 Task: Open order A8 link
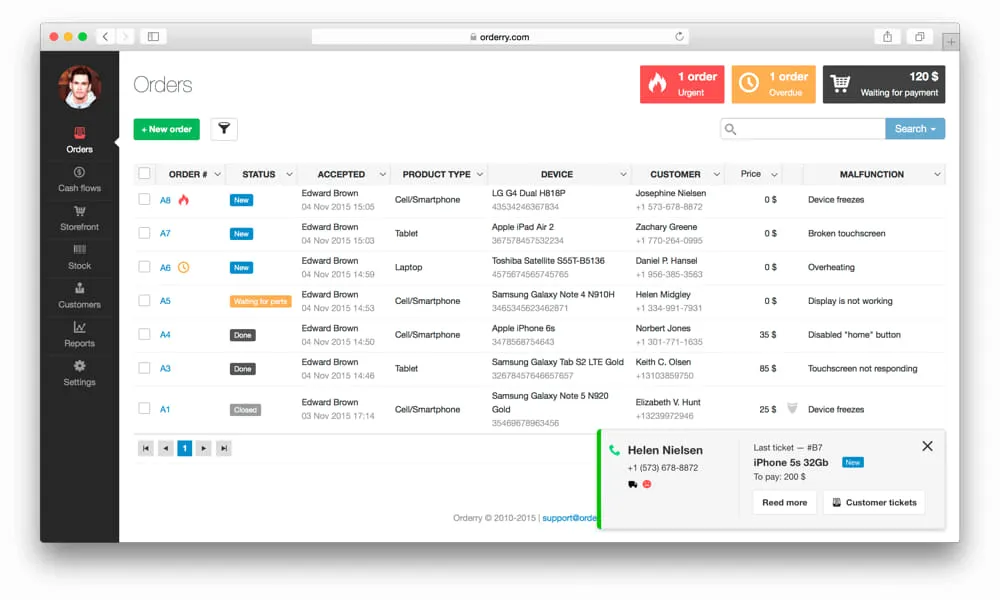point(165,200)
